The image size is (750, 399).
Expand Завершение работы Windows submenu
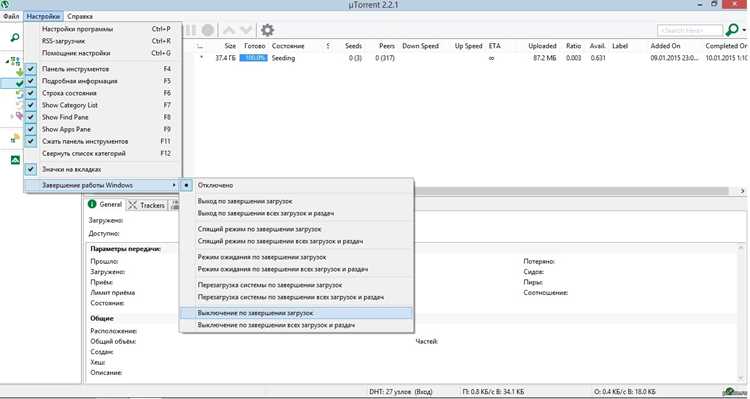tap(103, 185)
